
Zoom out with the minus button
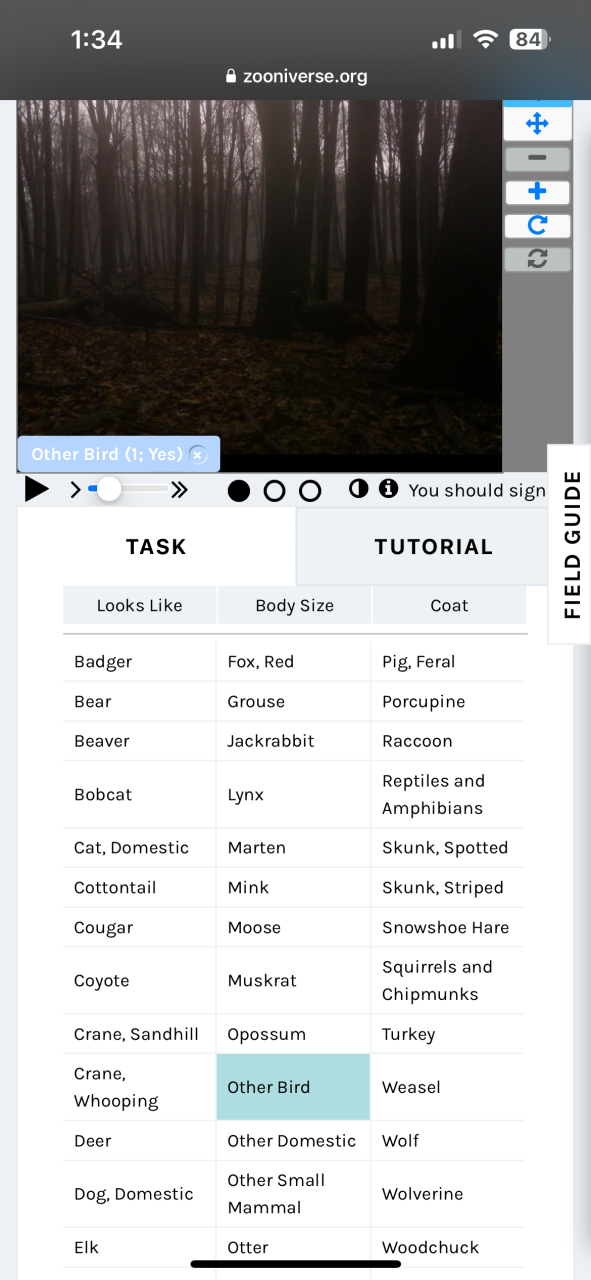coord(537,159)
